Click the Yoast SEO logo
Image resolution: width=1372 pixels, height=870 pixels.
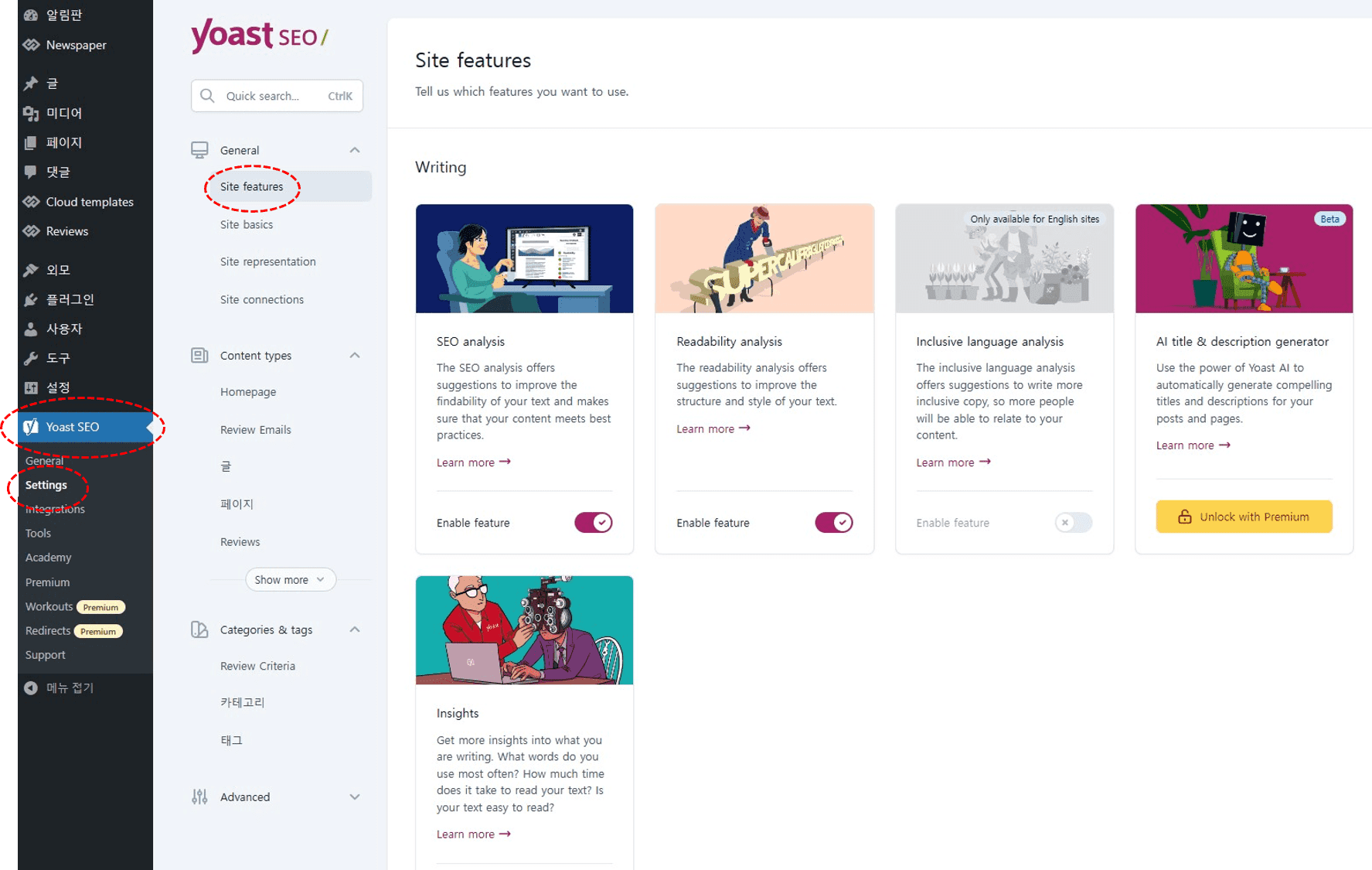pyautogui.click(x=260, y=36)
